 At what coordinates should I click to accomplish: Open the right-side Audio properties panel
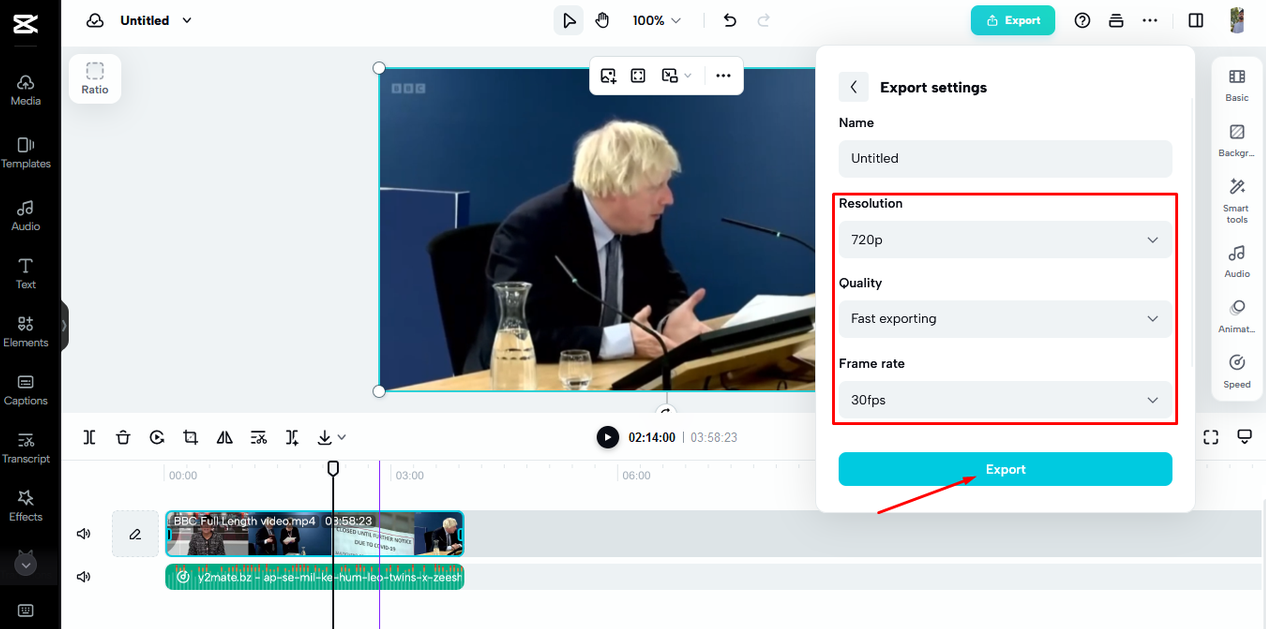point(1237,261)
